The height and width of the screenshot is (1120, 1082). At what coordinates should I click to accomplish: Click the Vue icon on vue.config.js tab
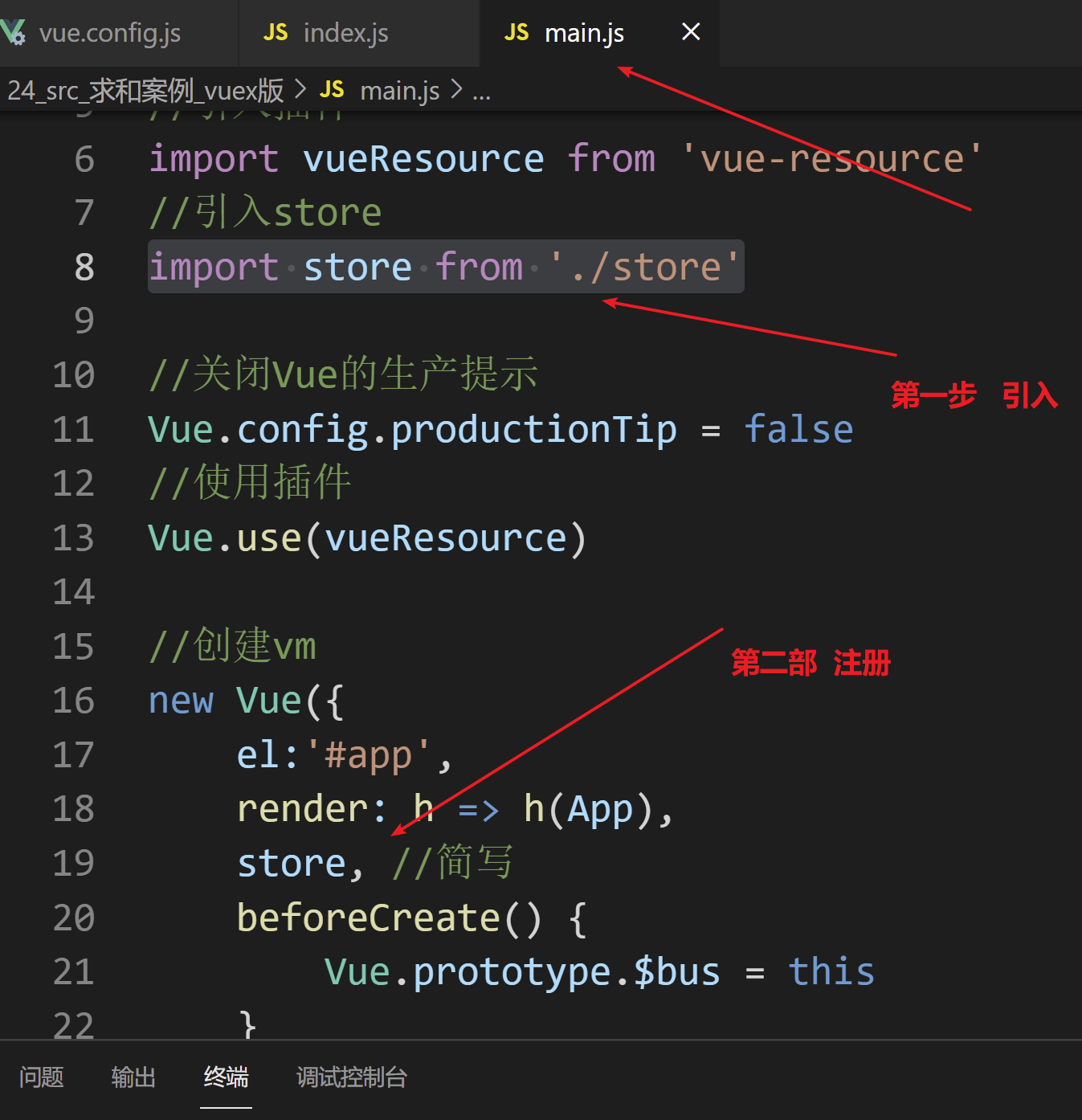pyautogui.click(x=14, y=33)
